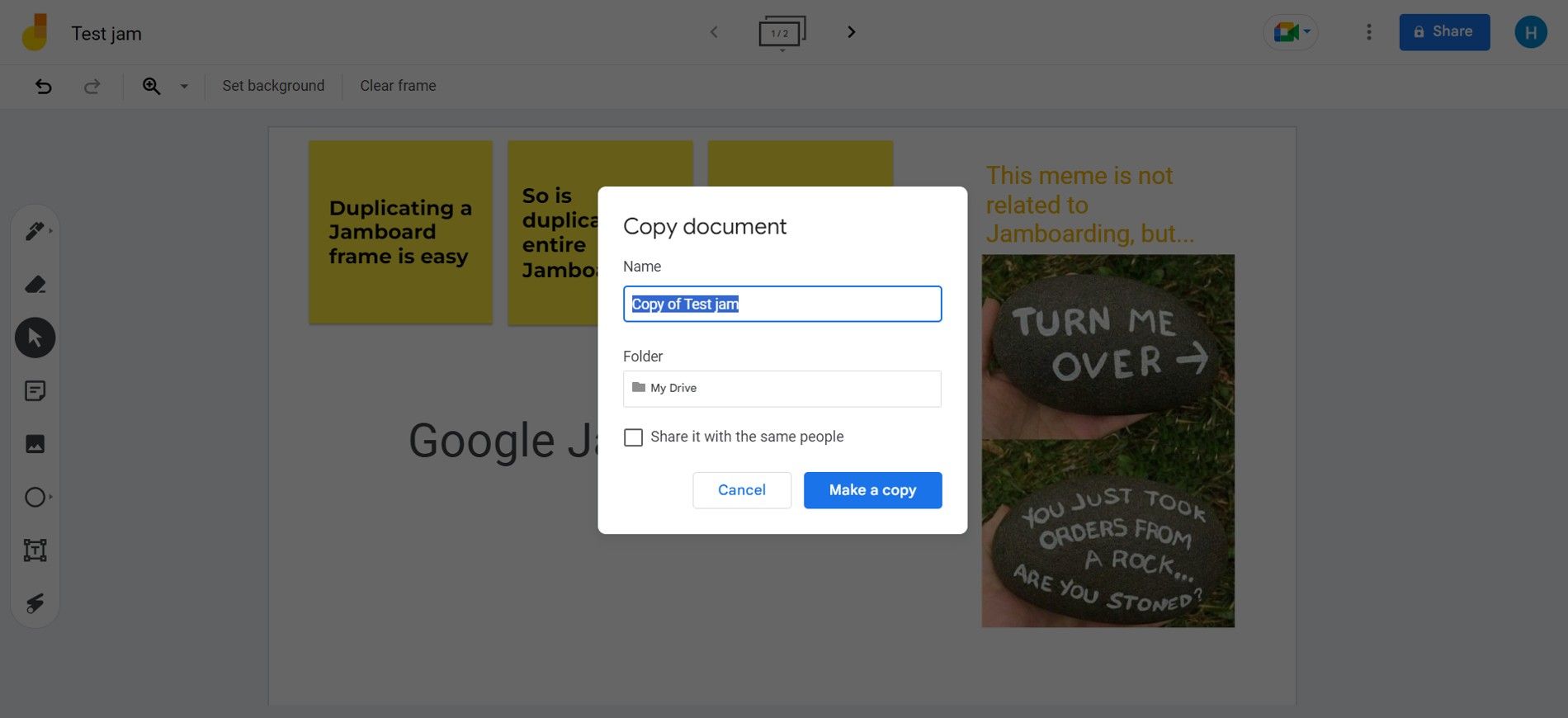The width and height of the screenshot is (1568, 718).
Task: Redo the last action
Action: 92,86
